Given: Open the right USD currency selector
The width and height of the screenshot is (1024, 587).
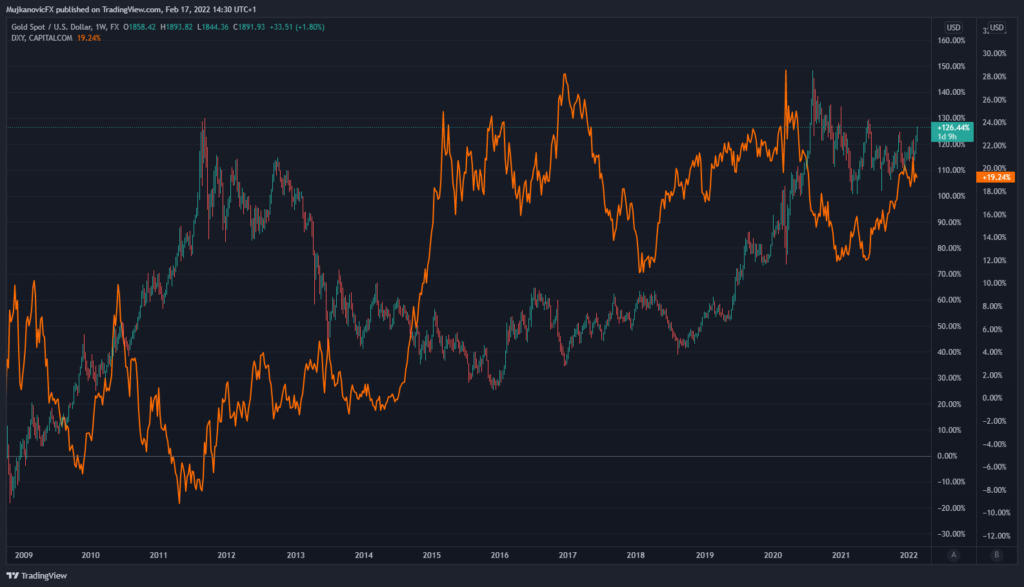Looking at the screenshot, I should pyautogui.click(x=996, y=28).
